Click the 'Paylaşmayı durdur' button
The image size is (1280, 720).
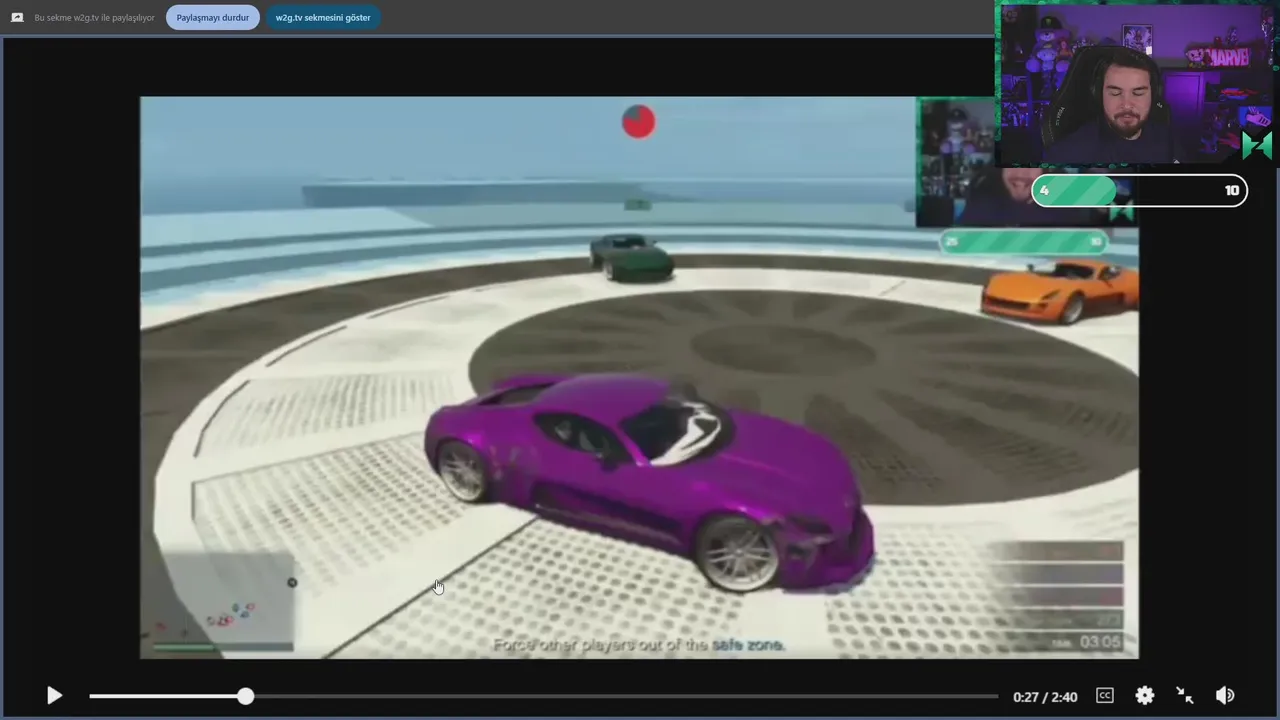[x=213, y=17]
